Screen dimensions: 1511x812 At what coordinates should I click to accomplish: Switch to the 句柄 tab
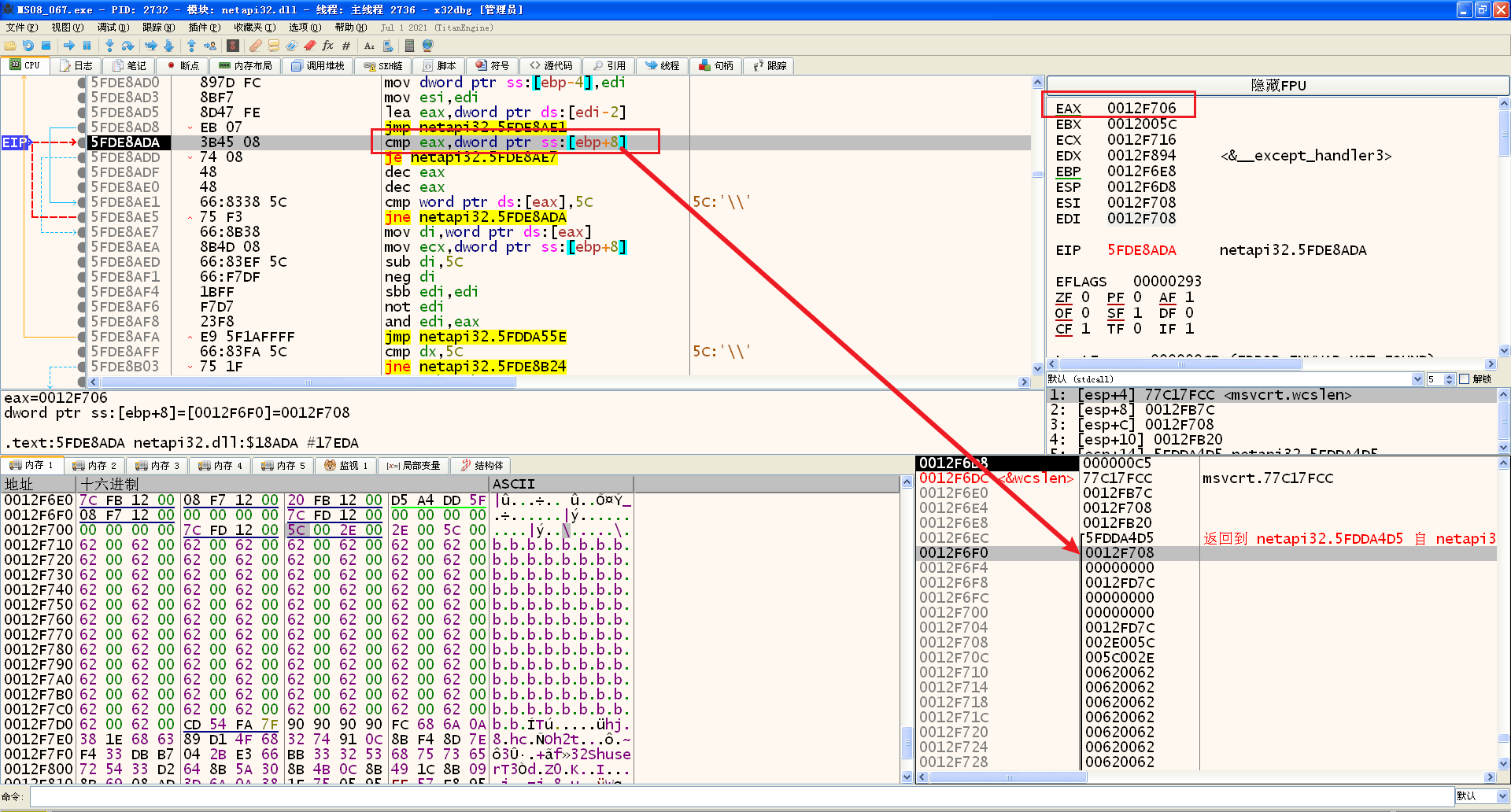[716, 66]
